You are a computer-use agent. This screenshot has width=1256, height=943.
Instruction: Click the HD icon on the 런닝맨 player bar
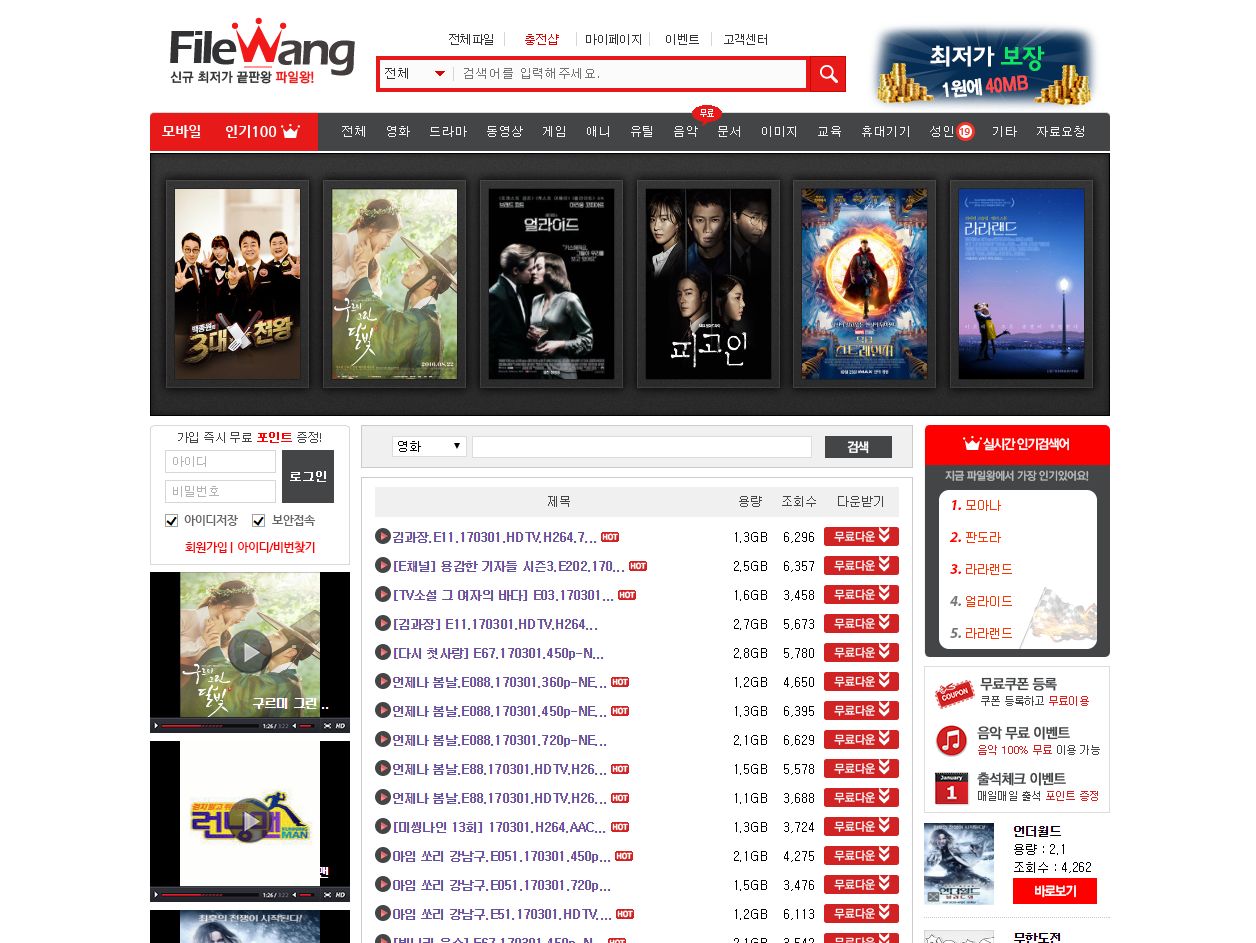click(x=341, y=895)
